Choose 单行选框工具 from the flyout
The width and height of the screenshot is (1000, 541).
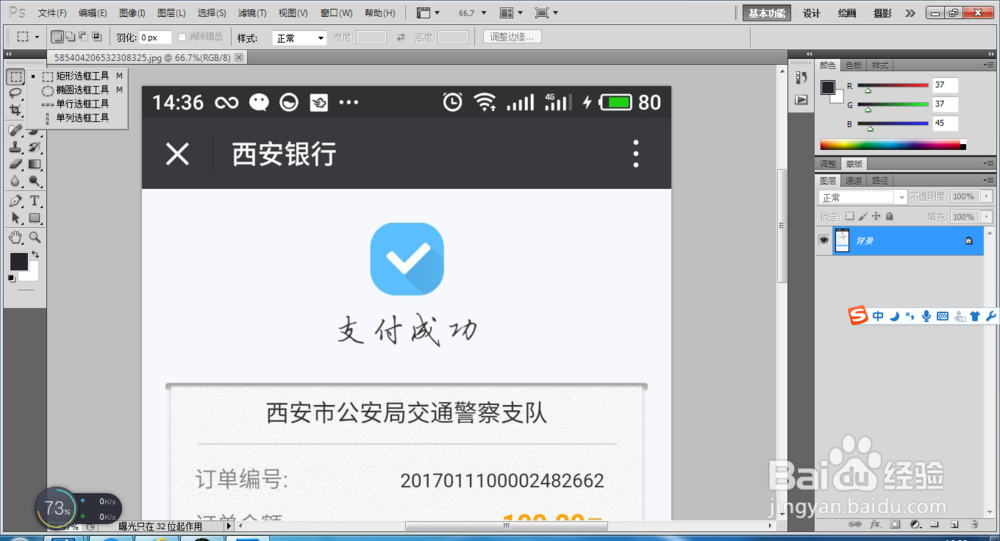click(81, 104)
